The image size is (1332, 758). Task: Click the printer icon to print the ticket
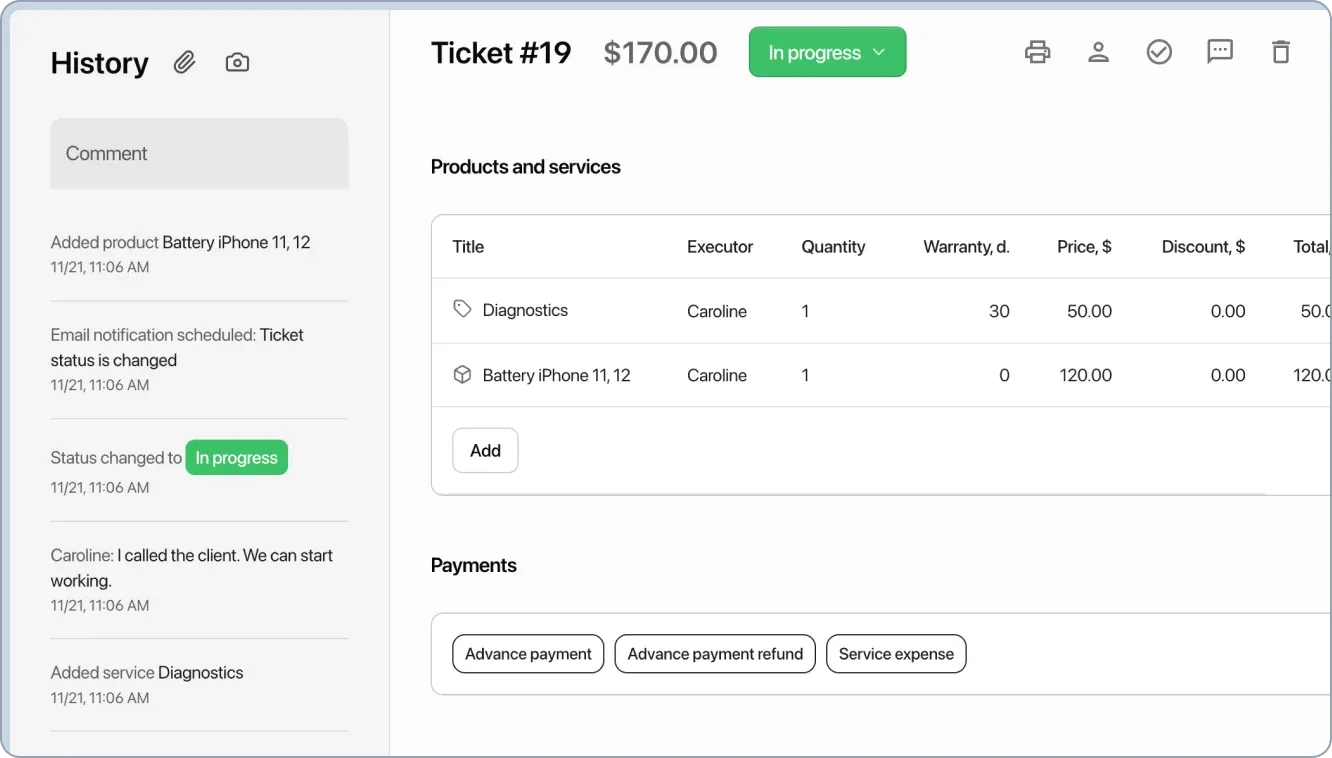pos(1037,52)
